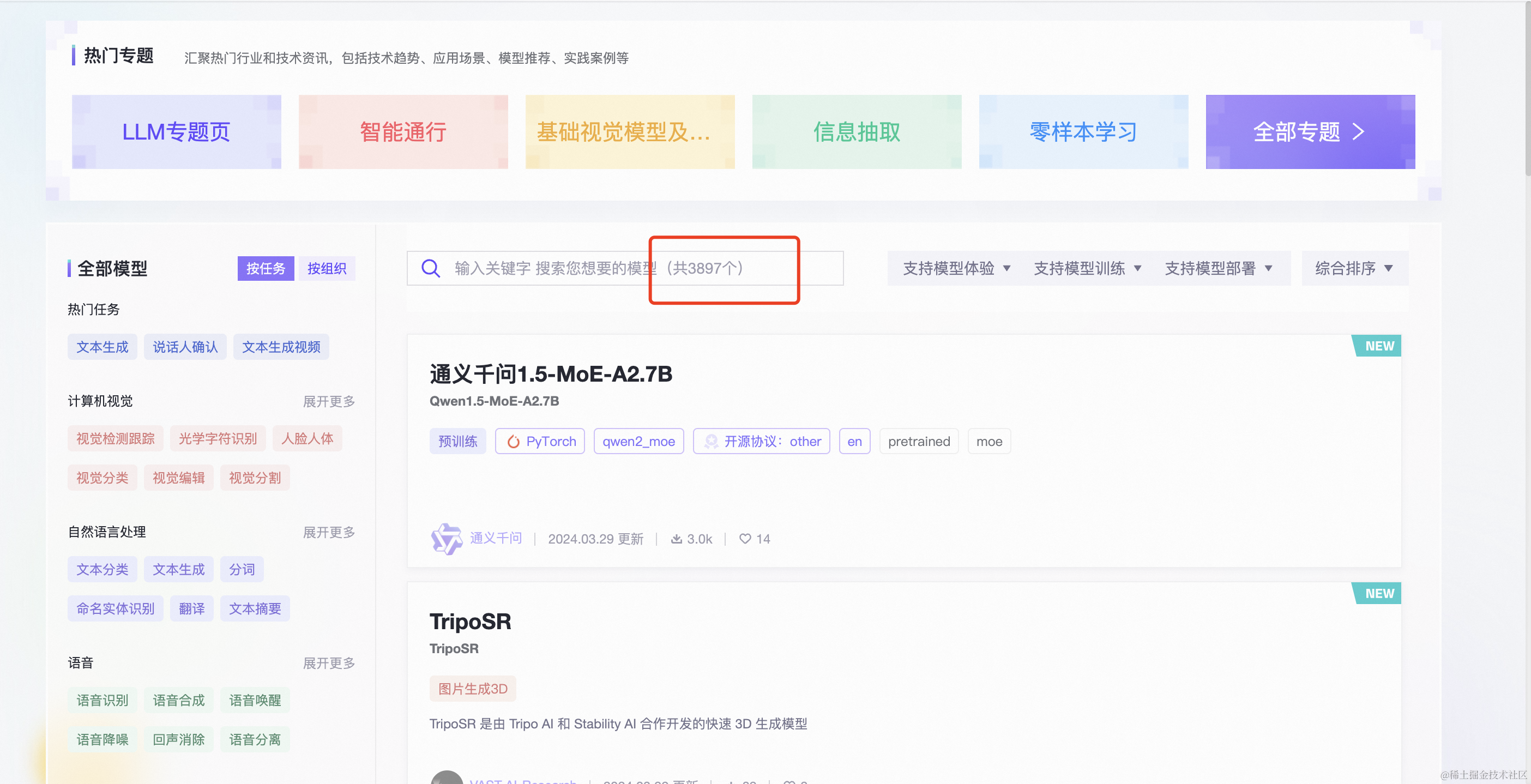Viewport: 1531px width, 784px height.
Task: Open the 通义千问1.5-MoE-A2.7B model title
Action: pyautogui.click(x=550, y=374)
